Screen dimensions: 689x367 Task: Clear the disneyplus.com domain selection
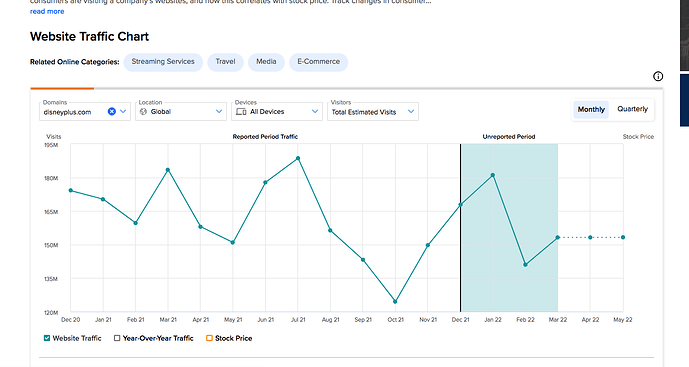click(x=112, y=112)
